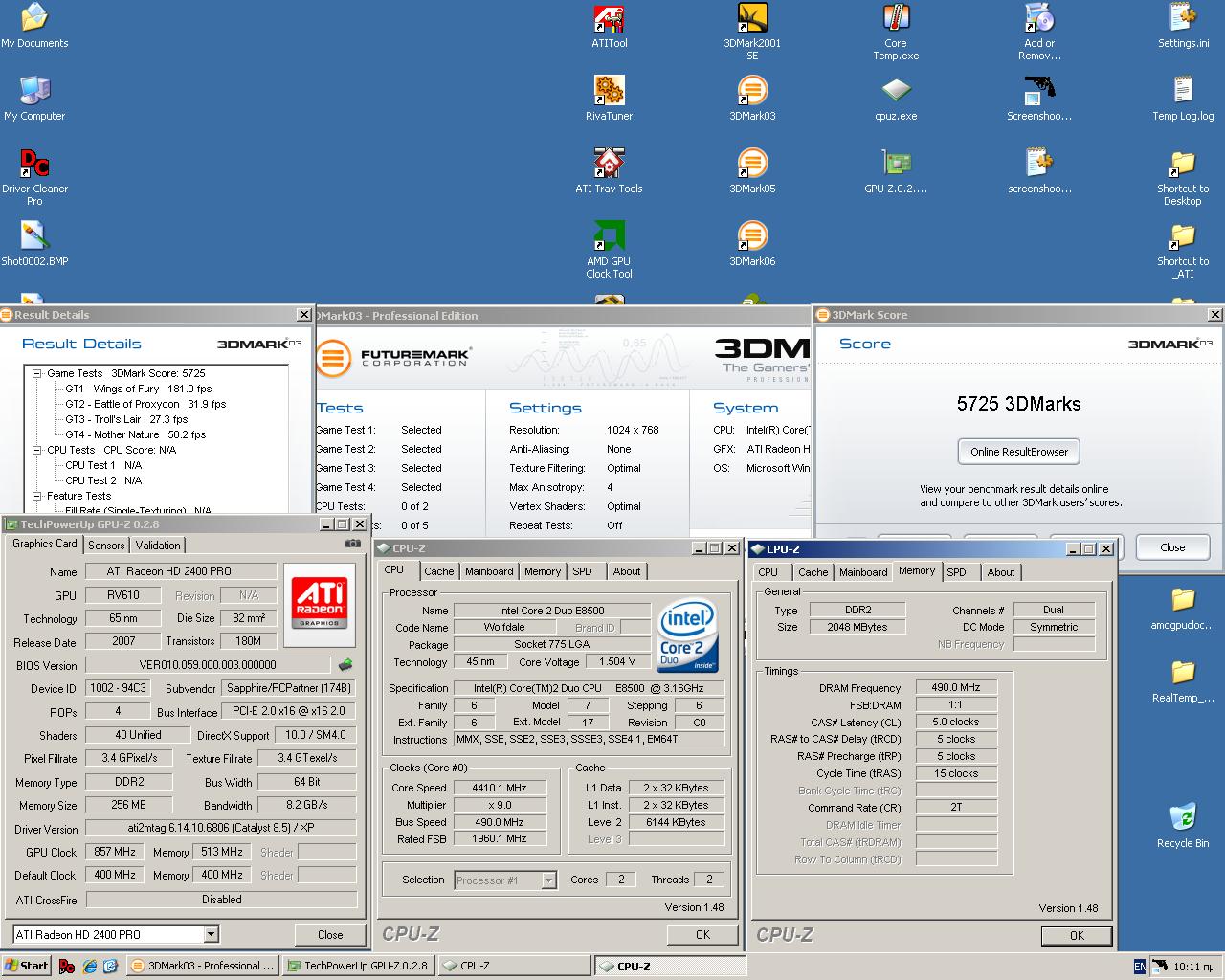This screenshot has height=980, width=1225.
Task: Click OK in the left CPU-Z window
Action: [x=703, y=935]
